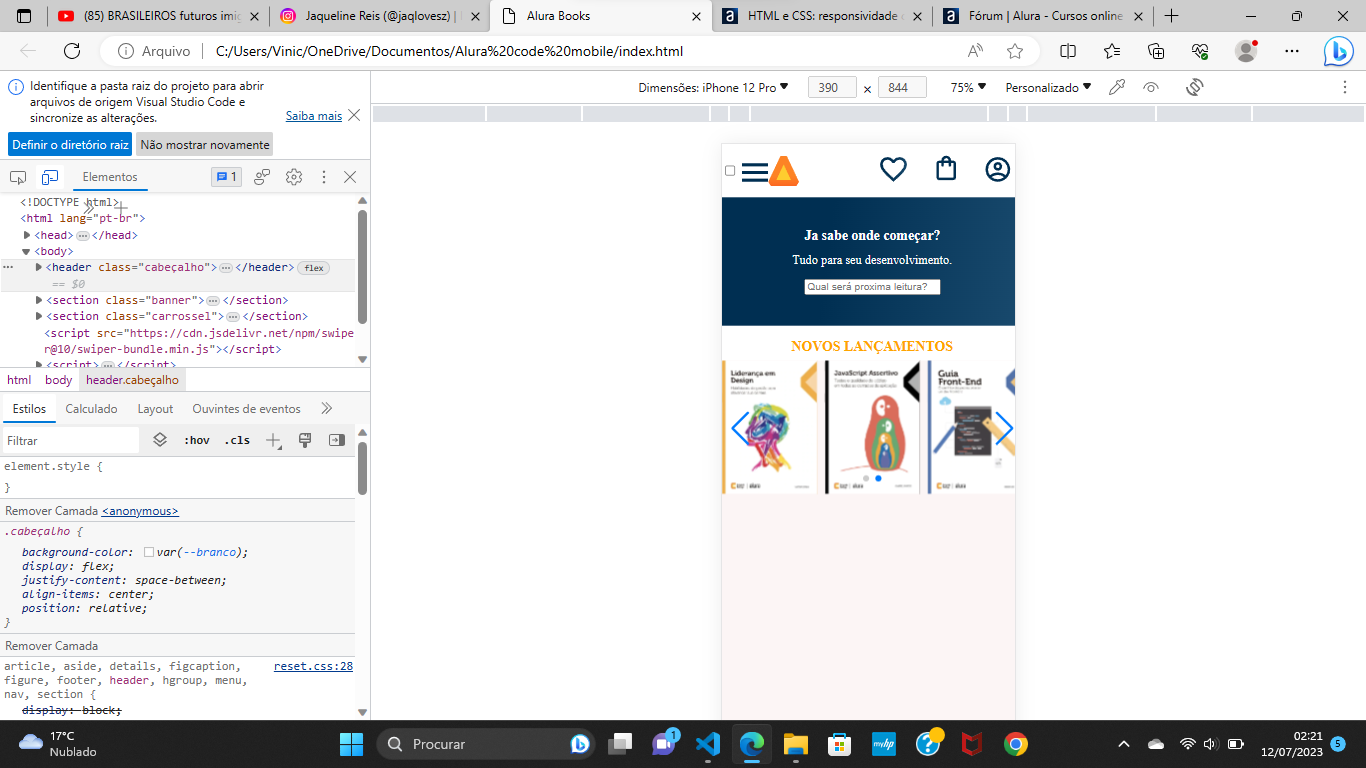Click Não mostrar novamente button

tap(204, 144)
